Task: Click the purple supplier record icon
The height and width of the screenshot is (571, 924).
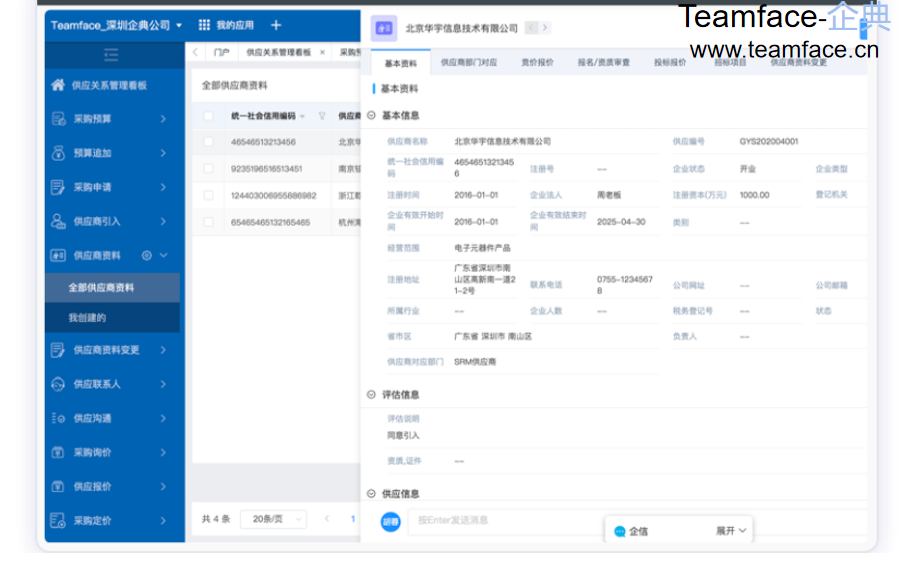Action: [384, 28]
